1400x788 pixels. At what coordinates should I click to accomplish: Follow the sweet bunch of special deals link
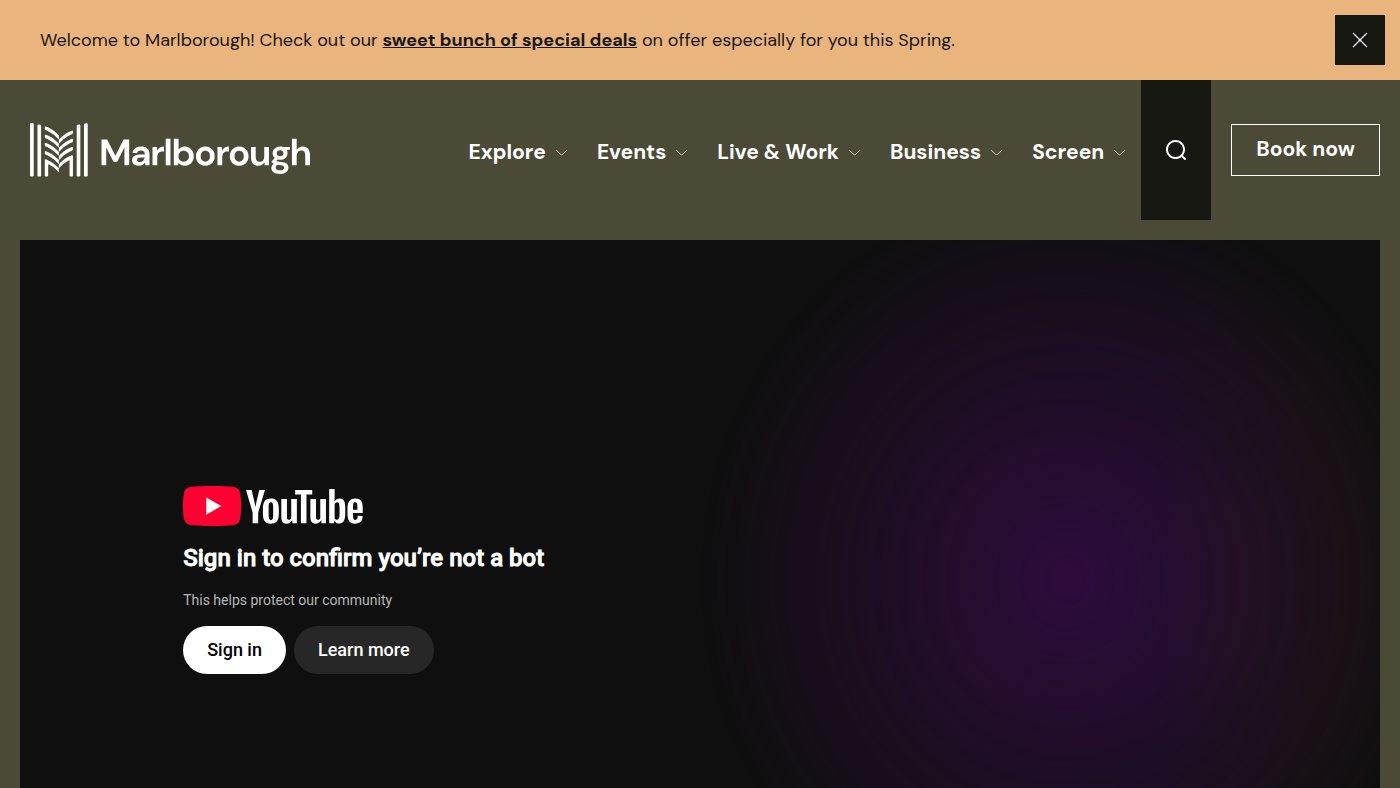point(510,41)
